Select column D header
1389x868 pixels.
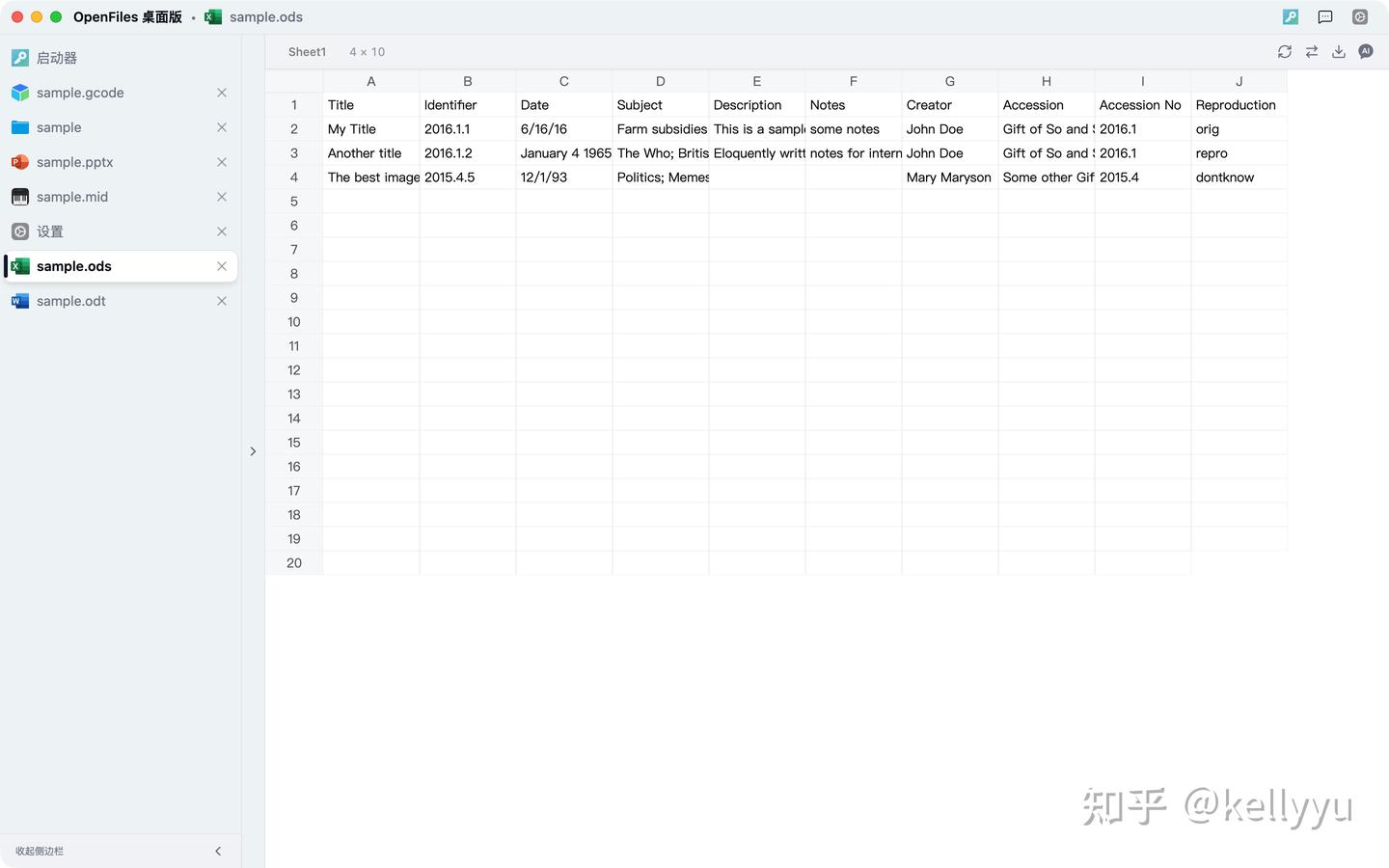pyautogui.click(x=661, y=81)
